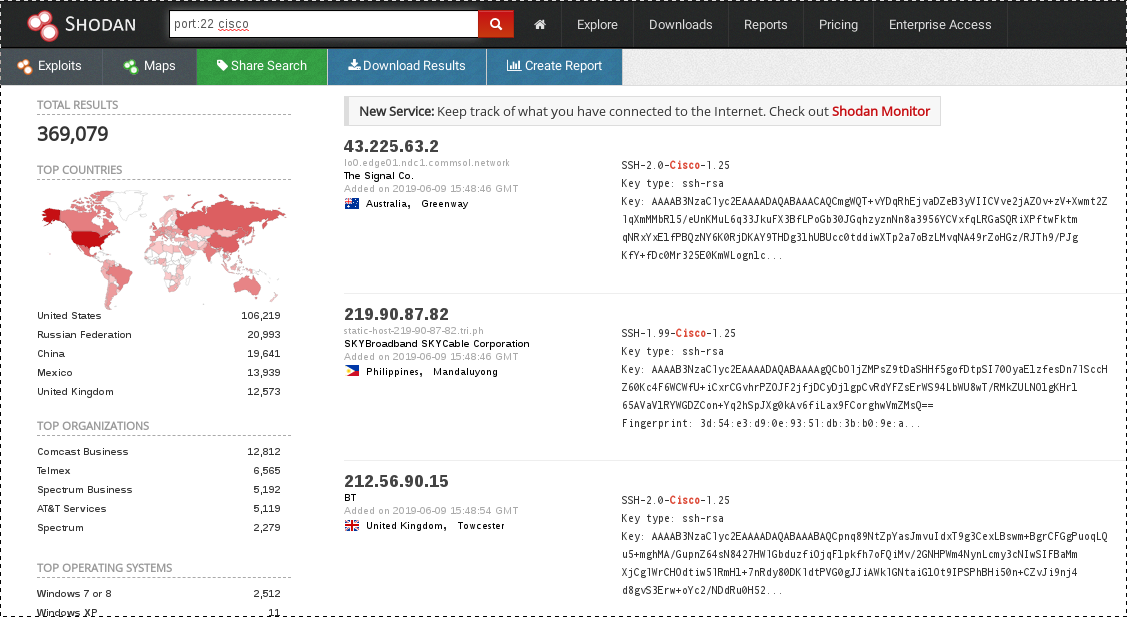Filter by Windows 7 or 8 operating system

74,593
